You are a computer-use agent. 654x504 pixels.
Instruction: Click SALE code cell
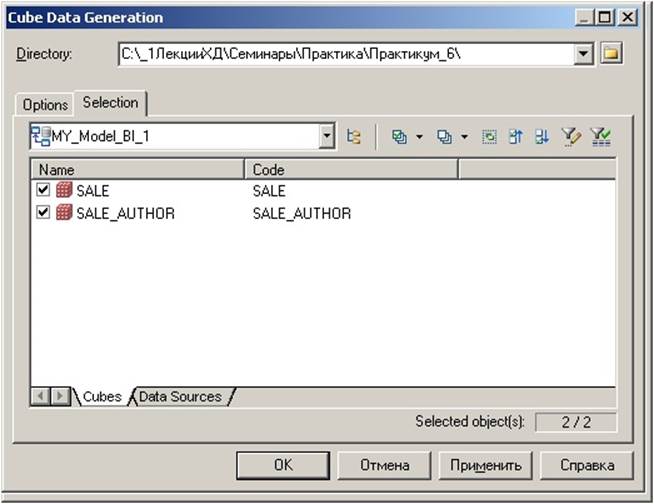(269, 191)
